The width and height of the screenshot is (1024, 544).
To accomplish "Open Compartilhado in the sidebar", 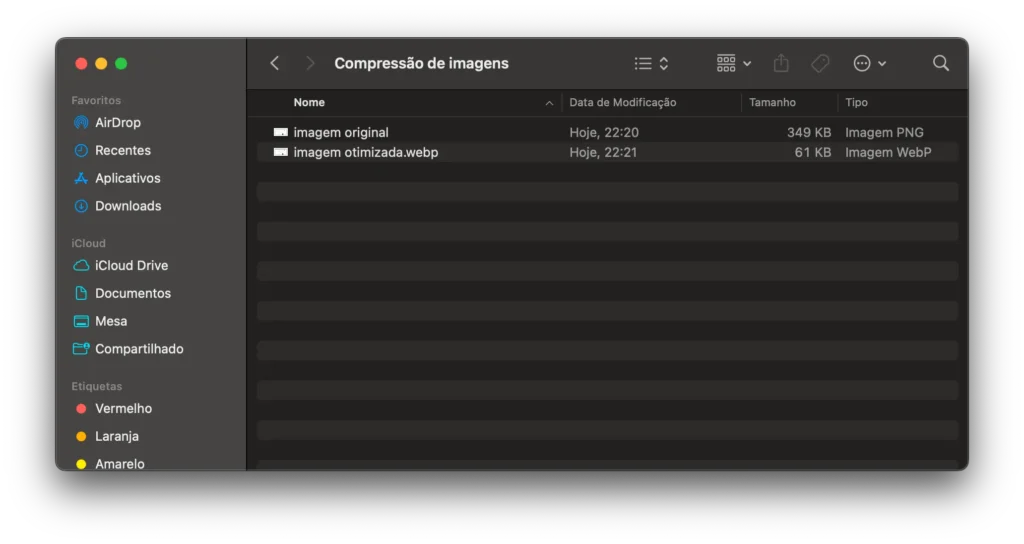I will [139, 349].
